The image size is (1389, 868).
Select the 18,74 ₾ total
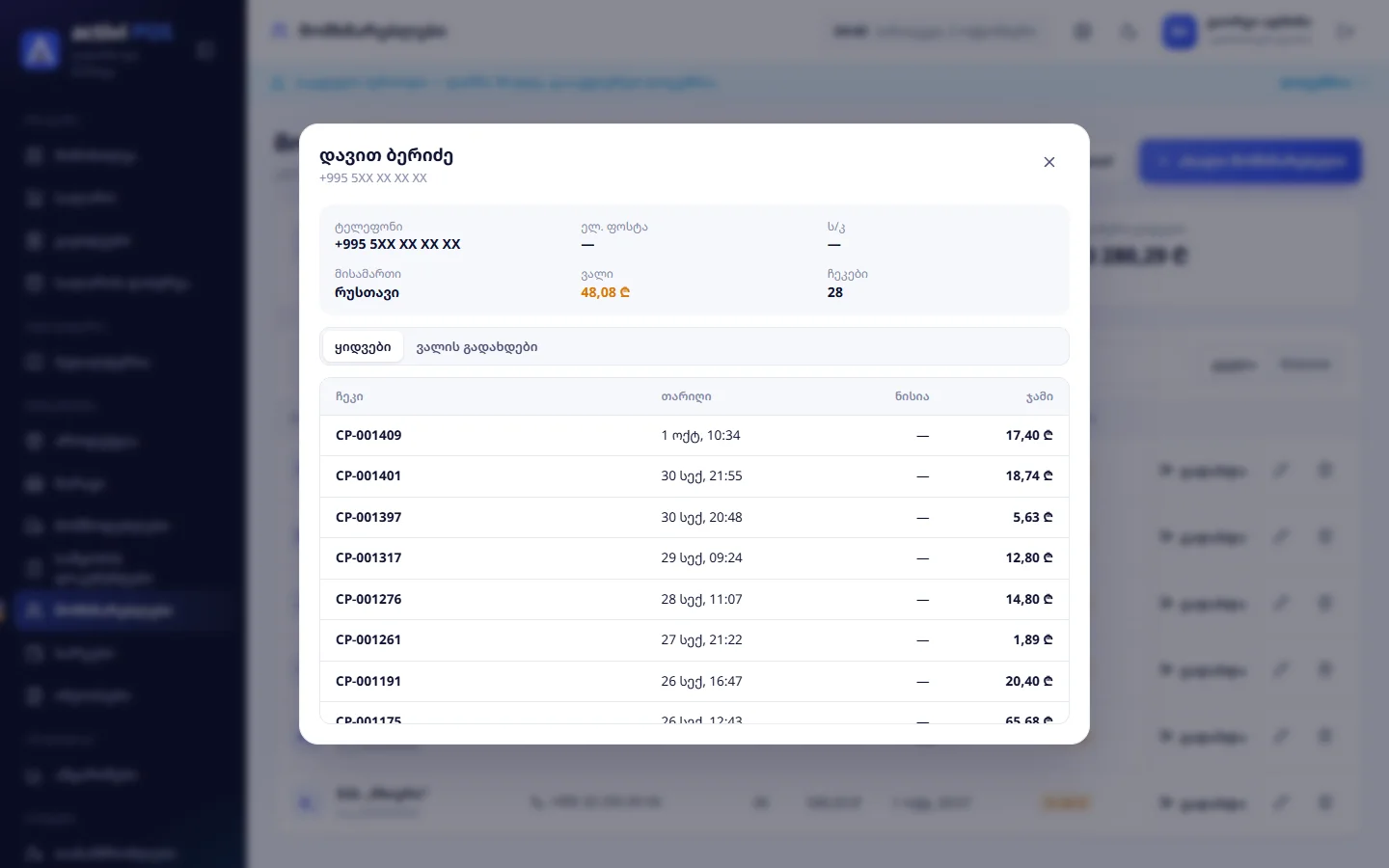pyautogui.click(x=1029, y=475)
